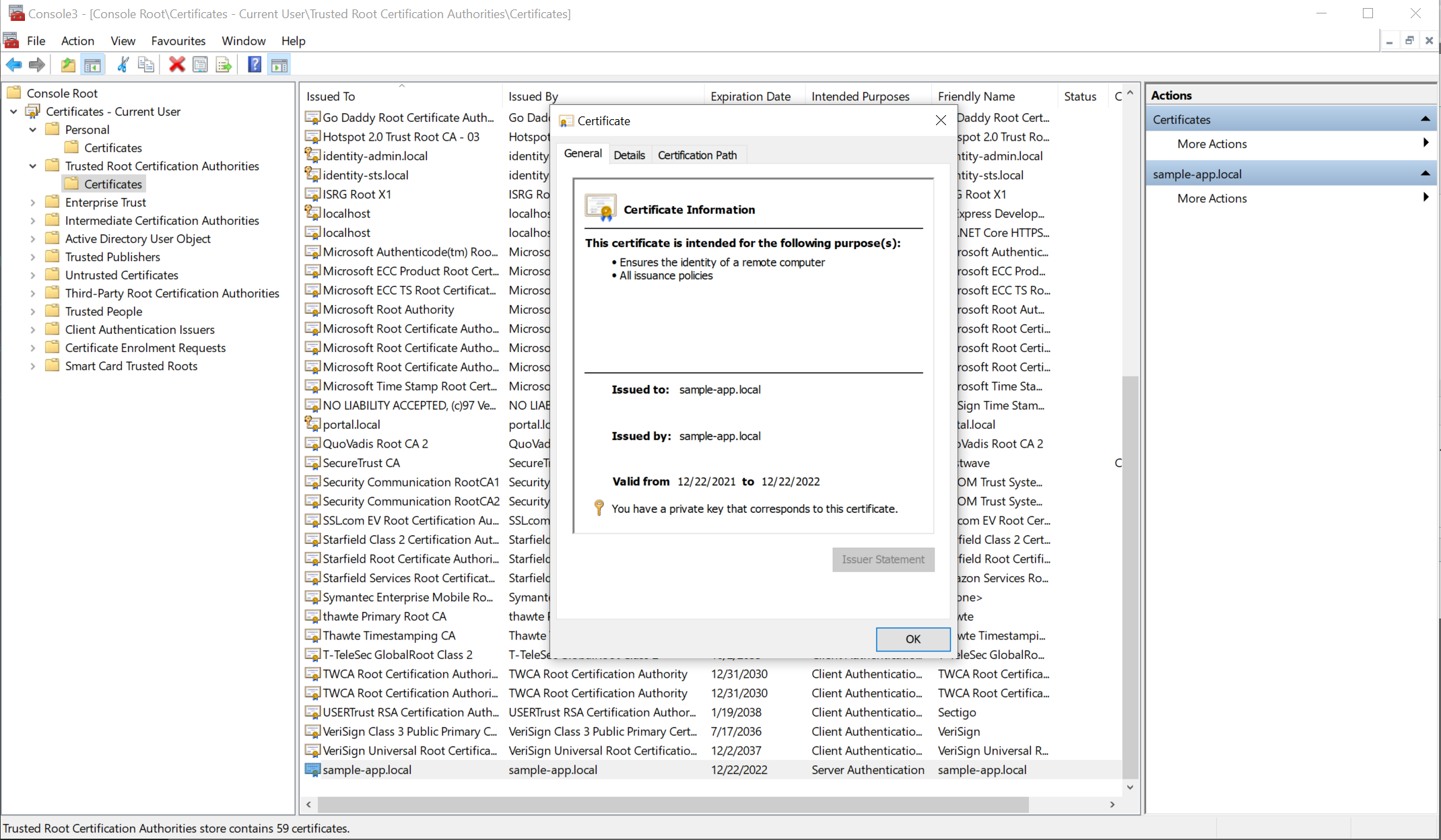Open Properties via toolbar icon
1441x840 pixels.
(x=200, y=65)
